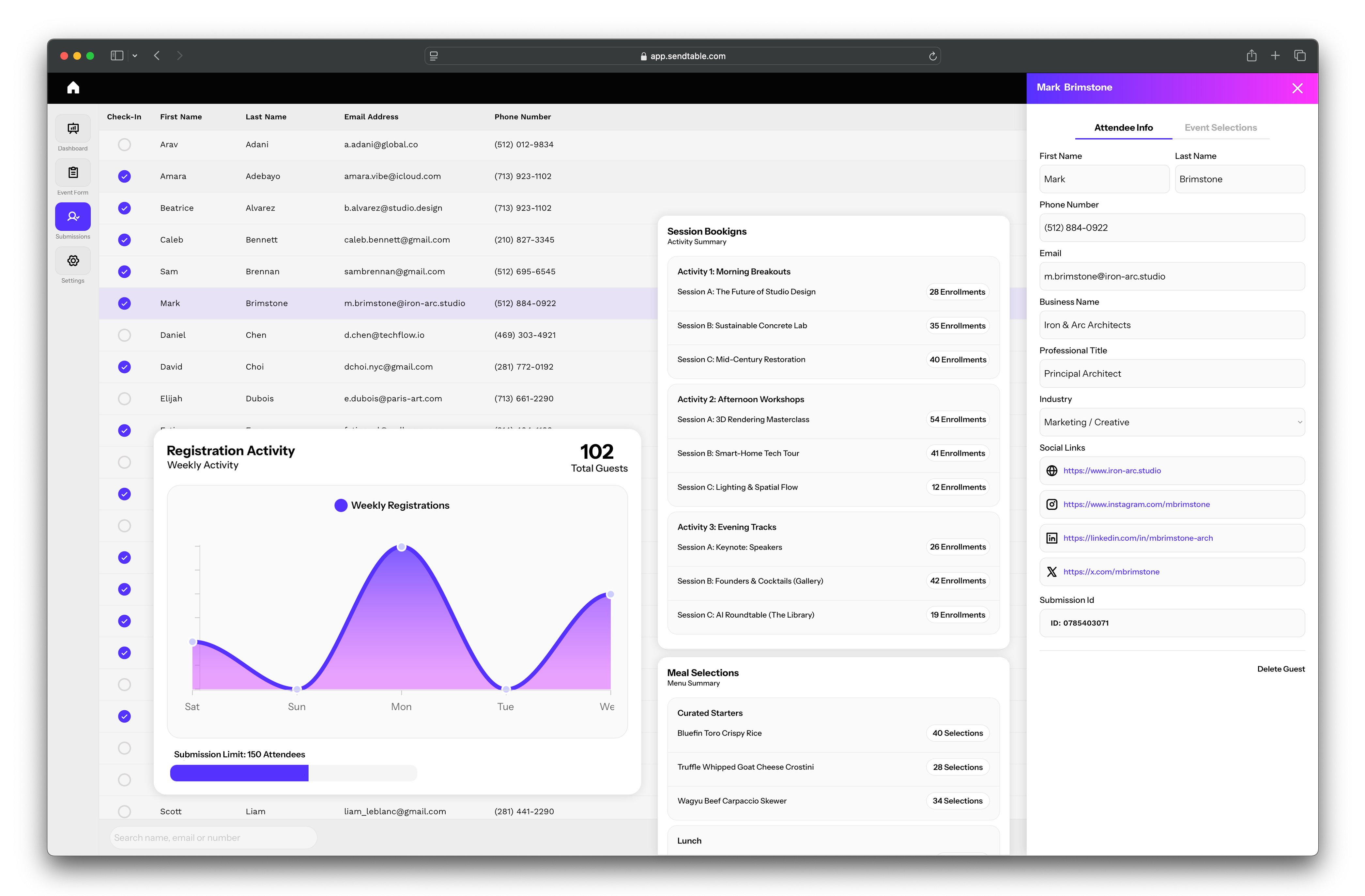Click the browser sidebar toggle icon
Screen dimensions: 1365x896
(117, 56)
